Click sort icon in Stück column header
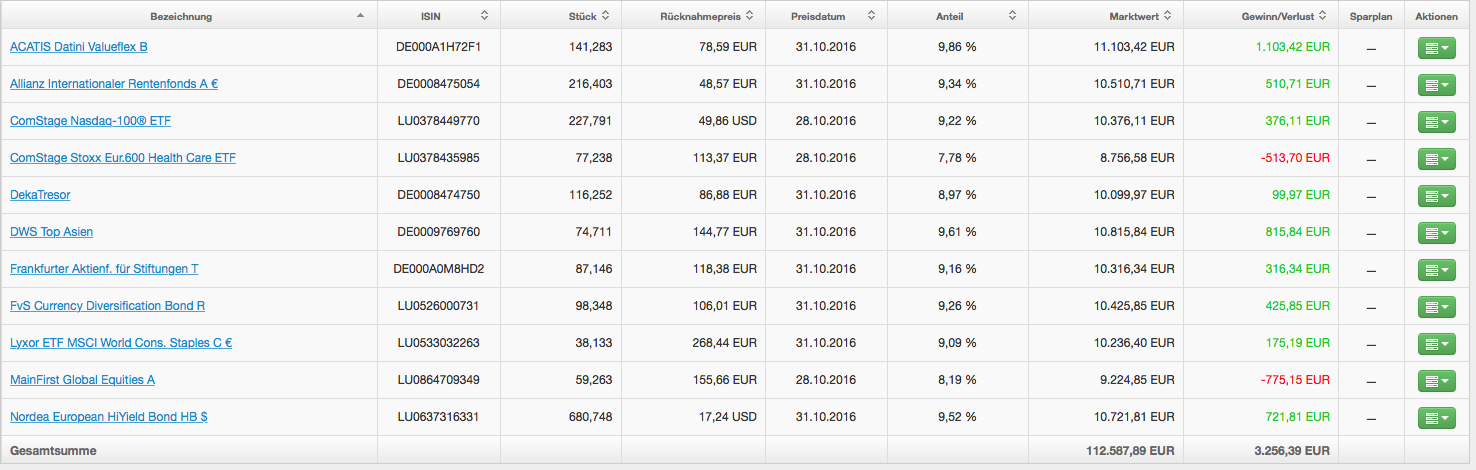This screenshot has width=1476, height=470. (x=606, y=16)
